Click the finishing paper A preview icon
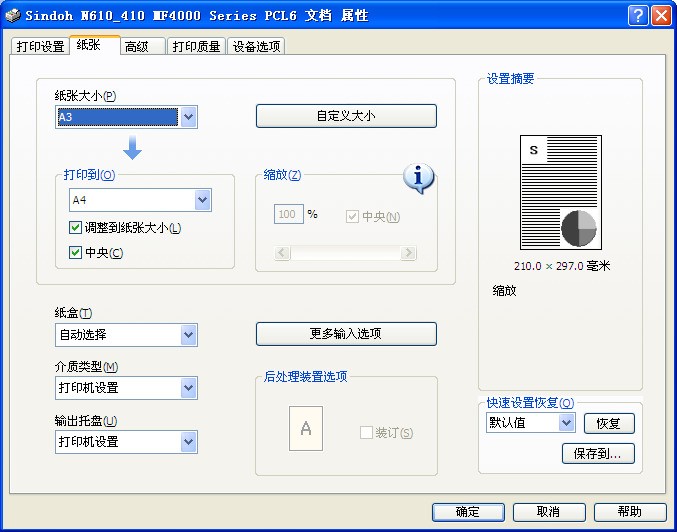The height and width of the screenshot is (532, 677). click(x=306, y=428)
